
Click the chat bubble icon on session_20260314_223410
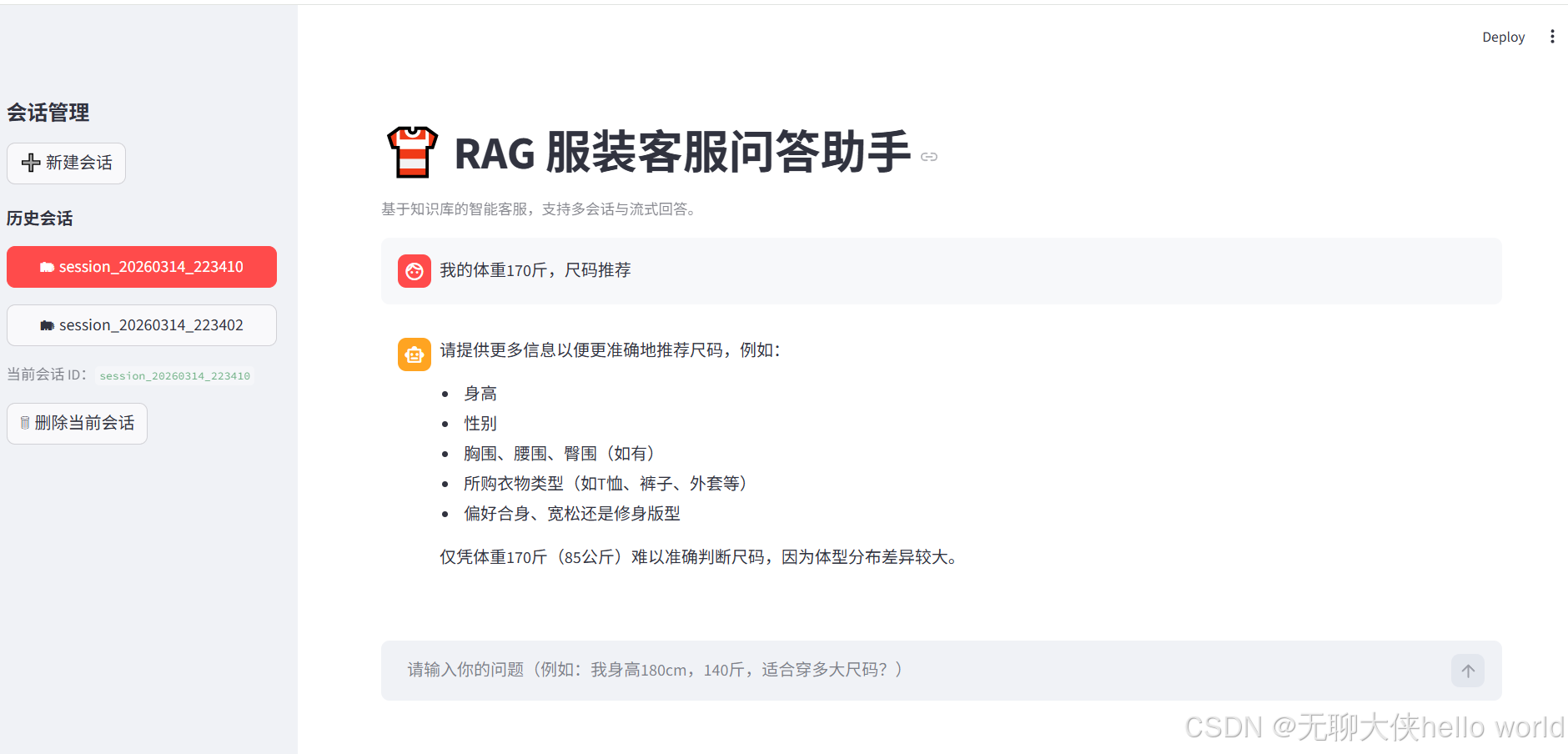48,266
